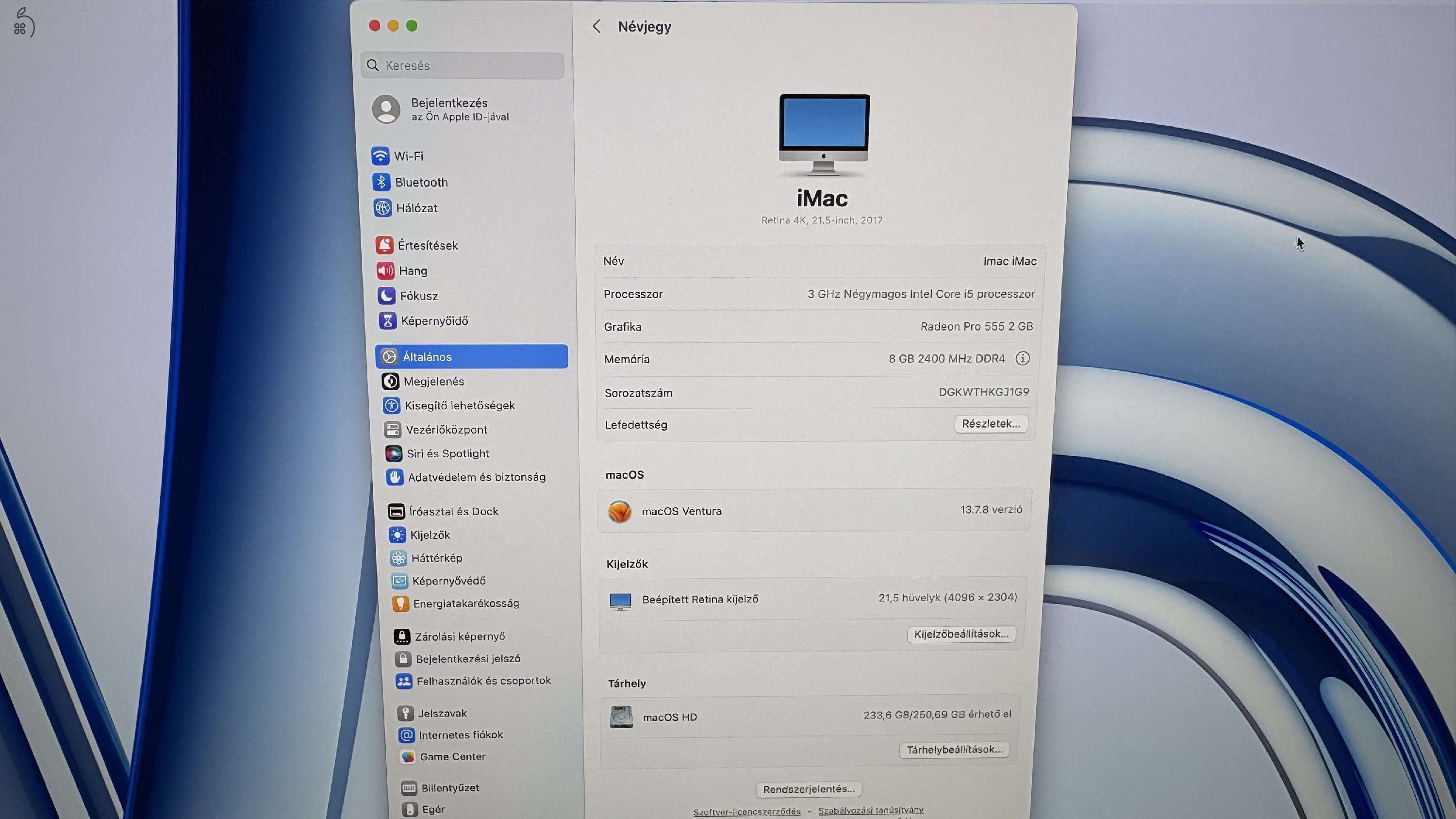Click the Részletek button for Lefedettség
Image resolution: width=1456 pixels, height=819 pixels.
tap(990, 423)
